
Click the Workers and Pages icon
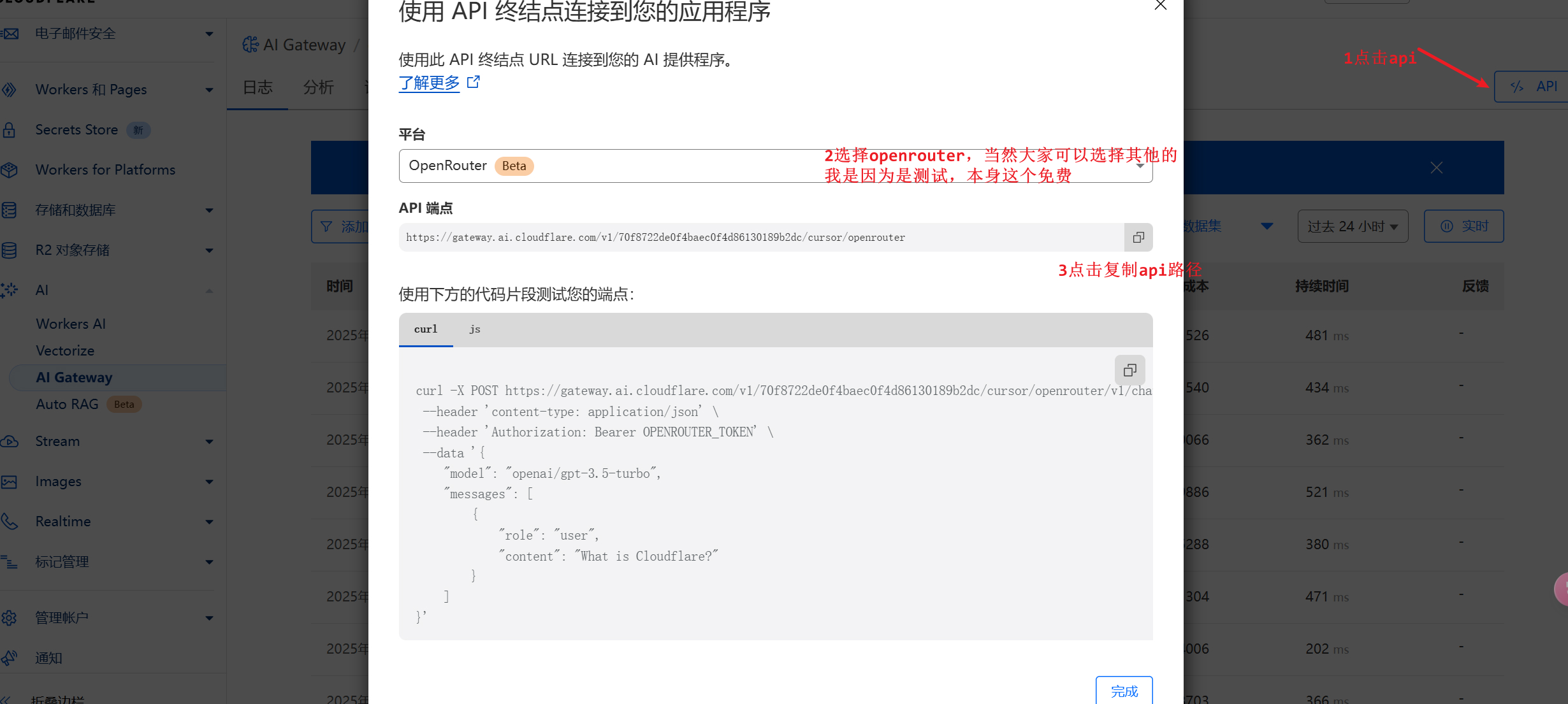coord(9,89)
